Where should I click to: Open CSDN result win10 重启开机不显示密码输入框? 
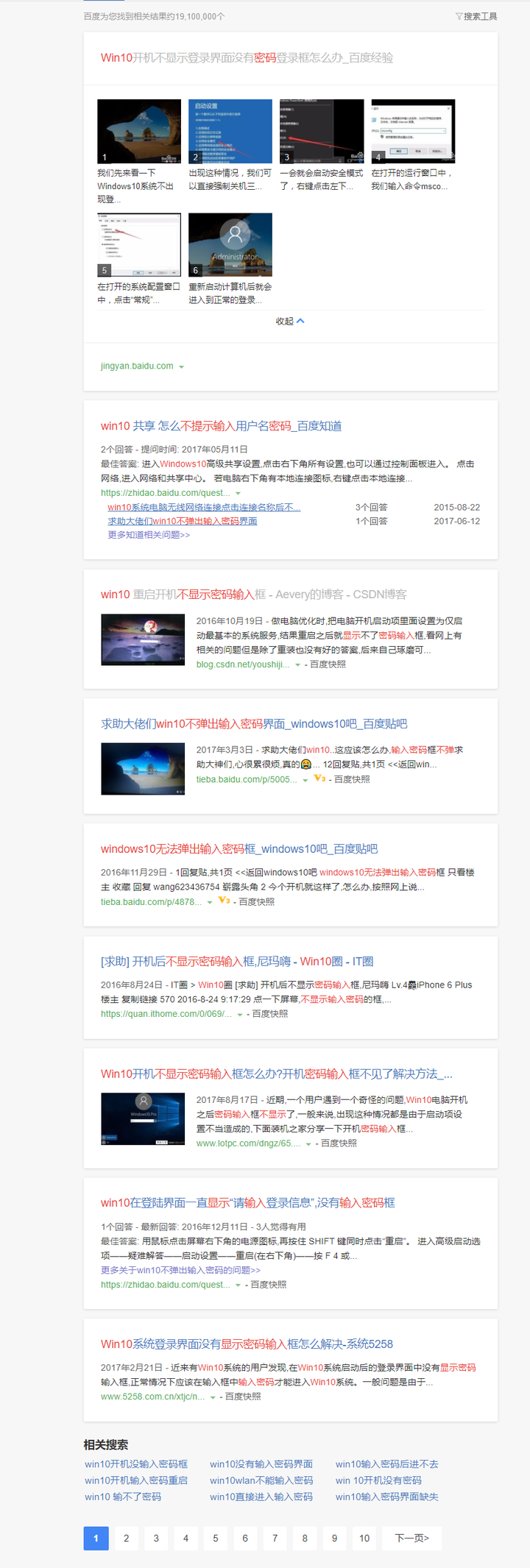(x=253, y=595)
